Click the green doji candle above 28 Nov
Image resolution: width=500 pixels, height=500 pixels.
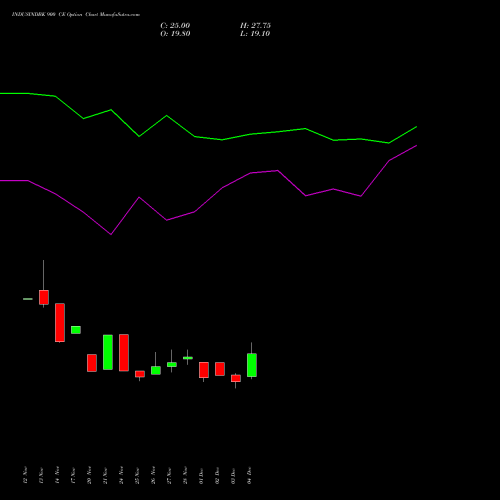coord(188,358)
